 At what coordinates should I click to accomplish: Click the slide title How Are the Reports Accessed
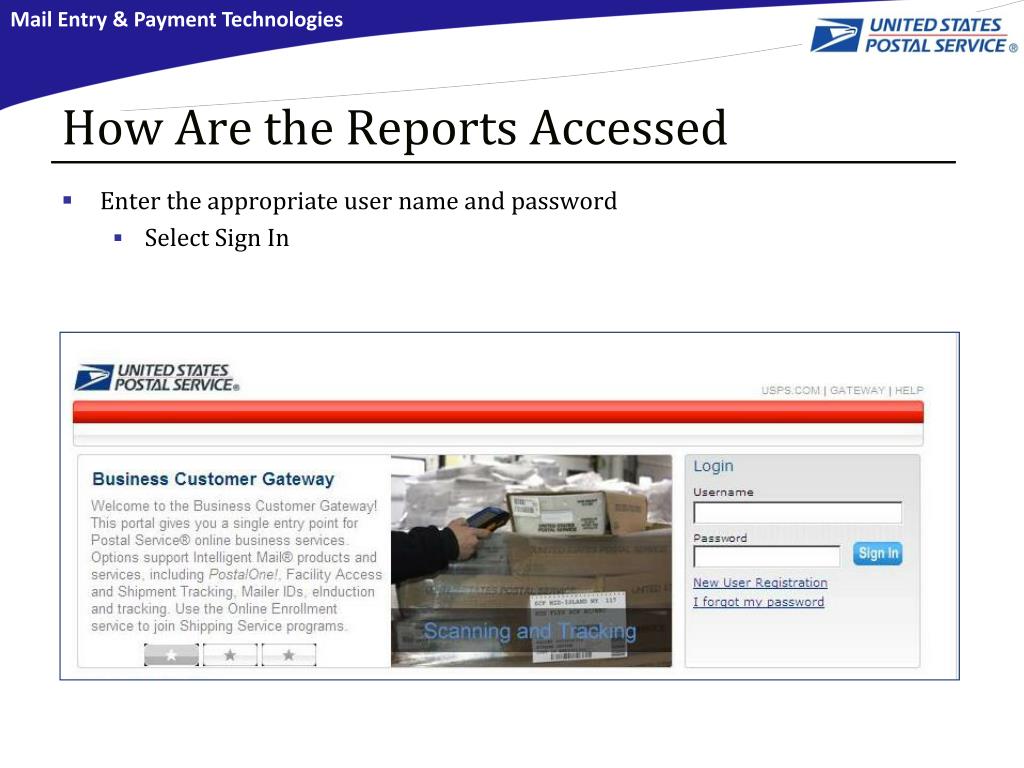point(394,127)
